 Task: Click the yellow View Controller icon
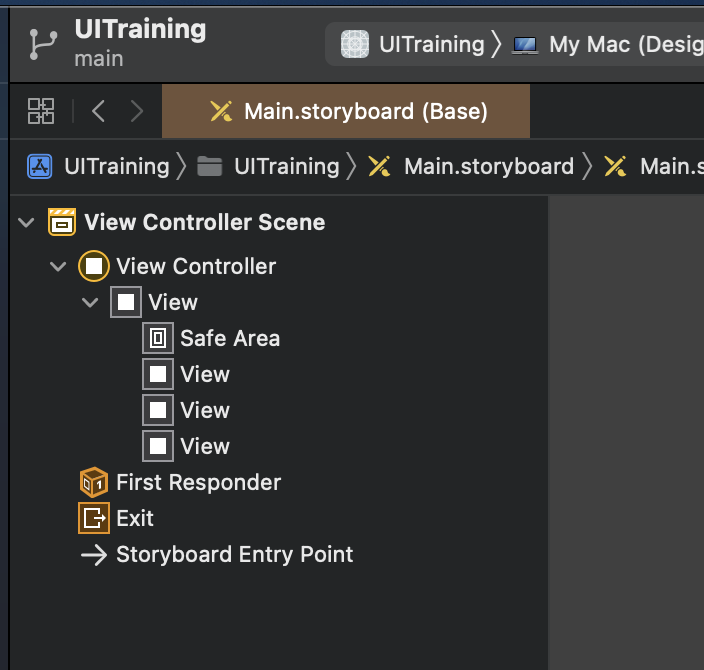coord(94,266)
